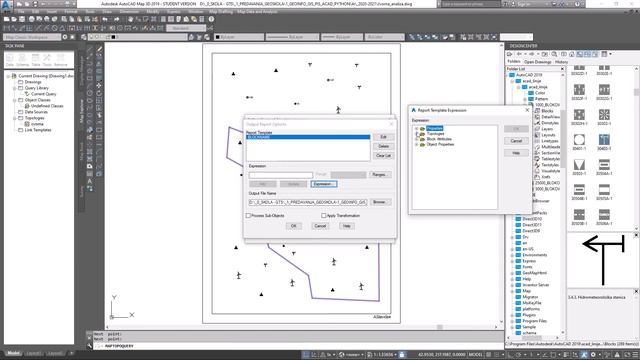Select Undefined Classes in Map Explorer

(x=47, y=106)
